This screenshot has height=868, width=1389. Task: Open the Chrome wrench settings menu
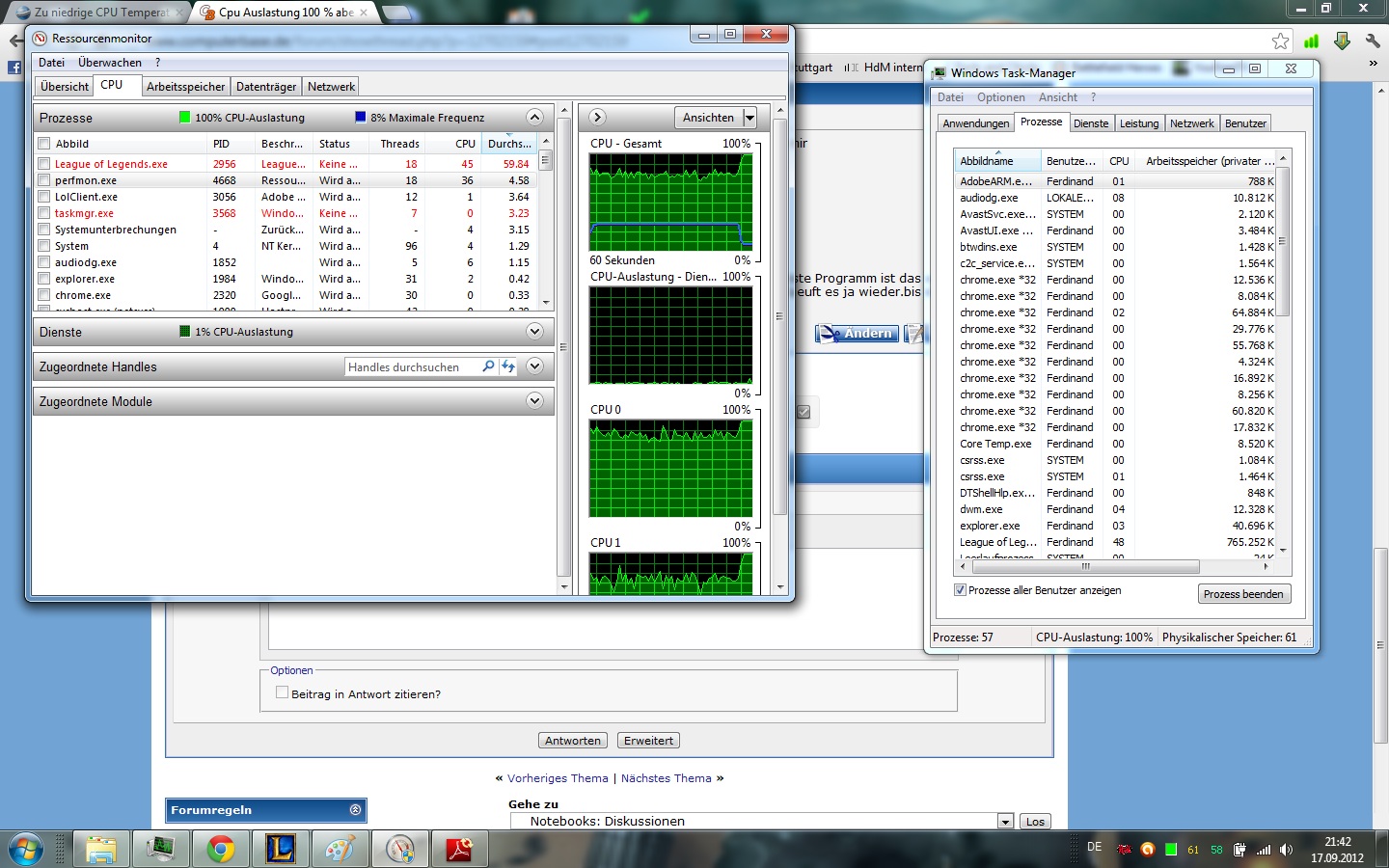(1373, 41)
